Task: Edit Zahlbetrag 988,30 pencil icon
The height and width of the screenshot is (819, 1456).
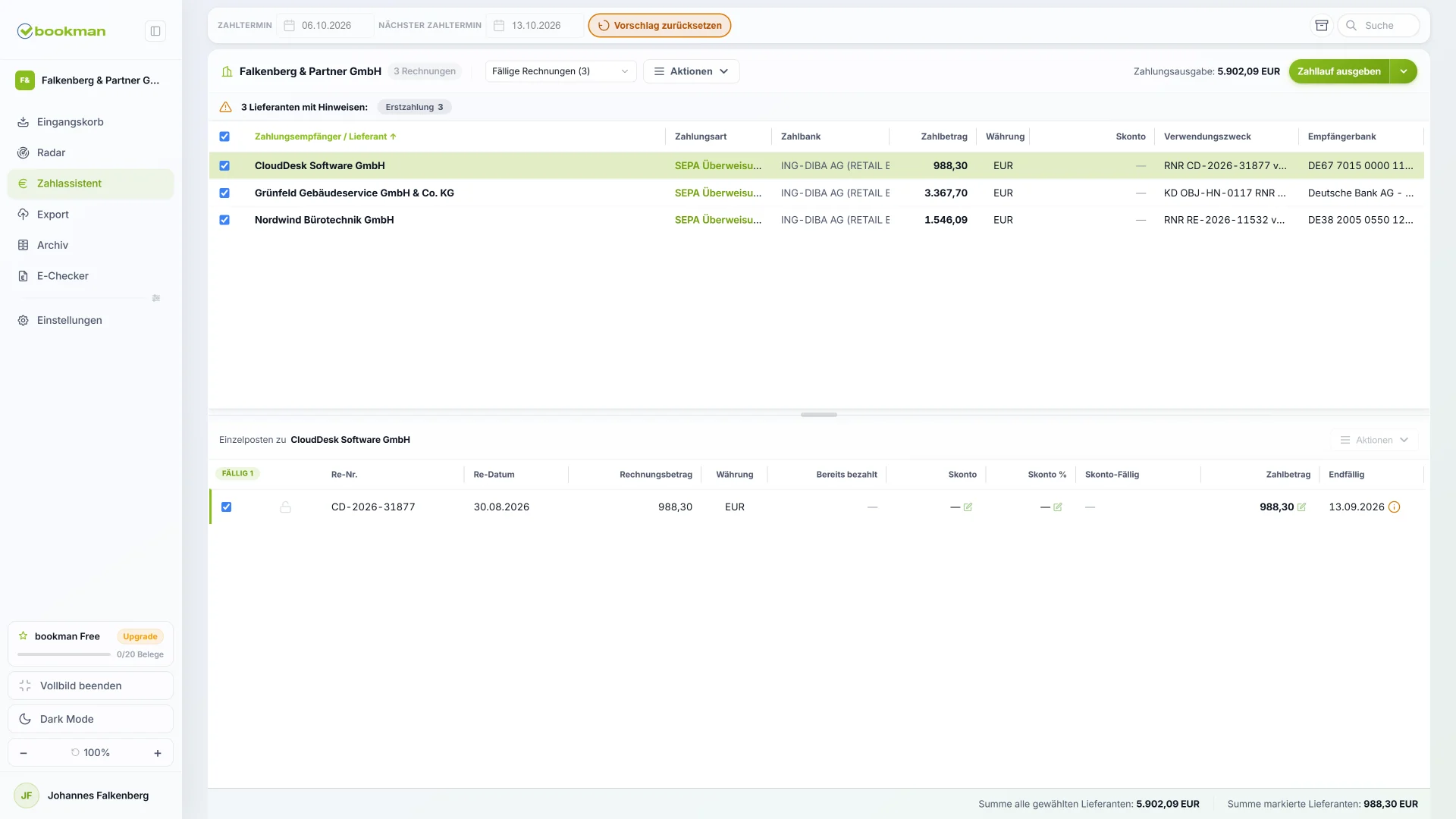Action: click(x=1302, y=507)
